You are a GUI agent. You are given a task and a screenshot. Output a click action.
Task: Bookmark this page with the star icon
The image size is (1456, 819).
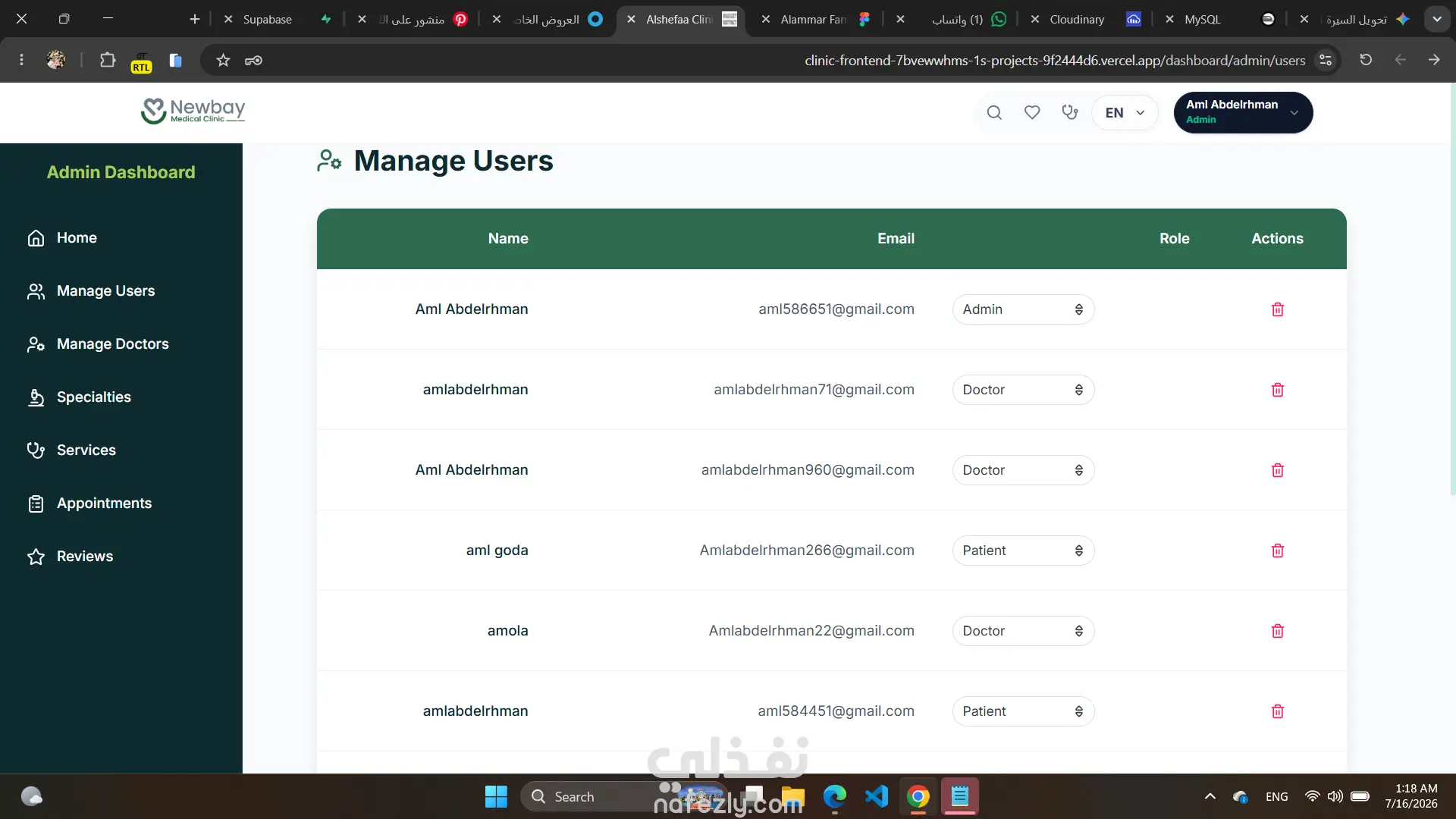coord(223,60)
